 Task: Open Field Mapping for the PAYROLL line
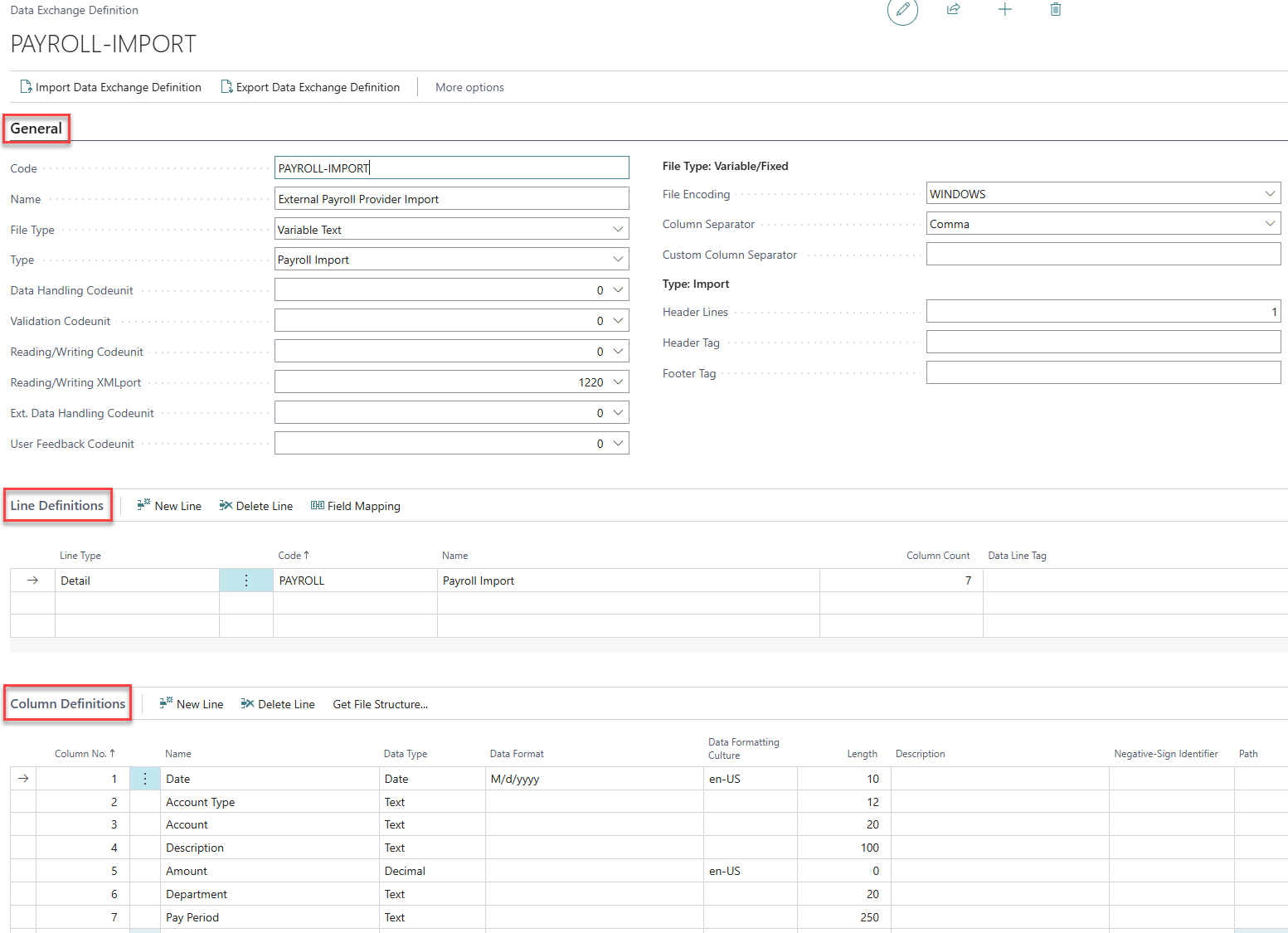pyautogui.click(x=355, y=505)
